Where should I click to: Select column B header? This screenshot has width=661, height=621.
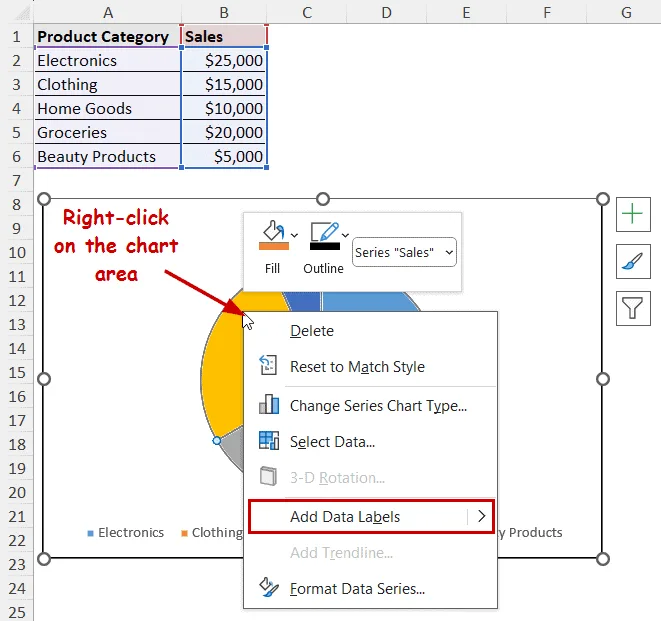click(224, 12)
